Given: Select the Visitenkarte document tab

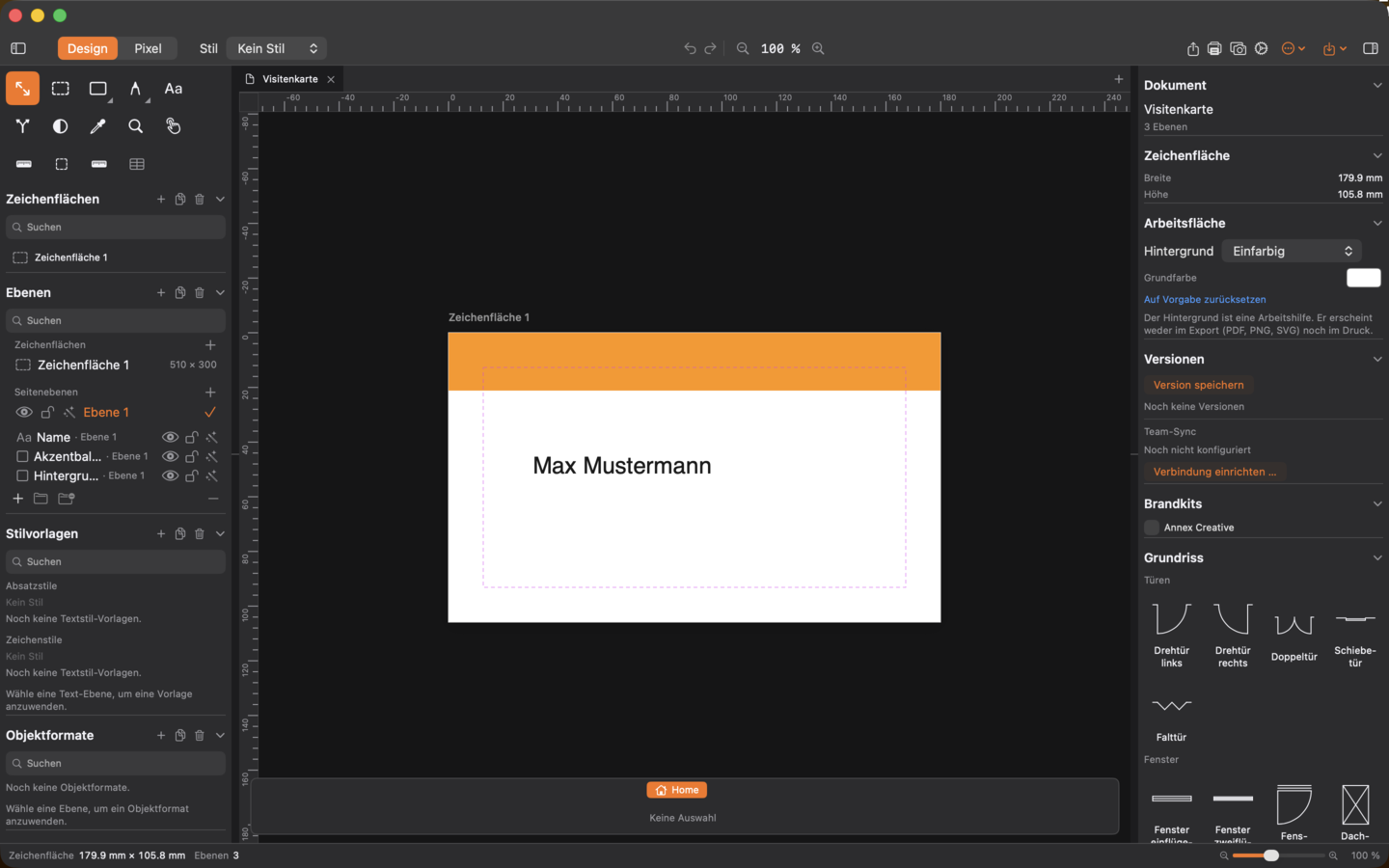Looking at the screenshot, I should point(289,79).
